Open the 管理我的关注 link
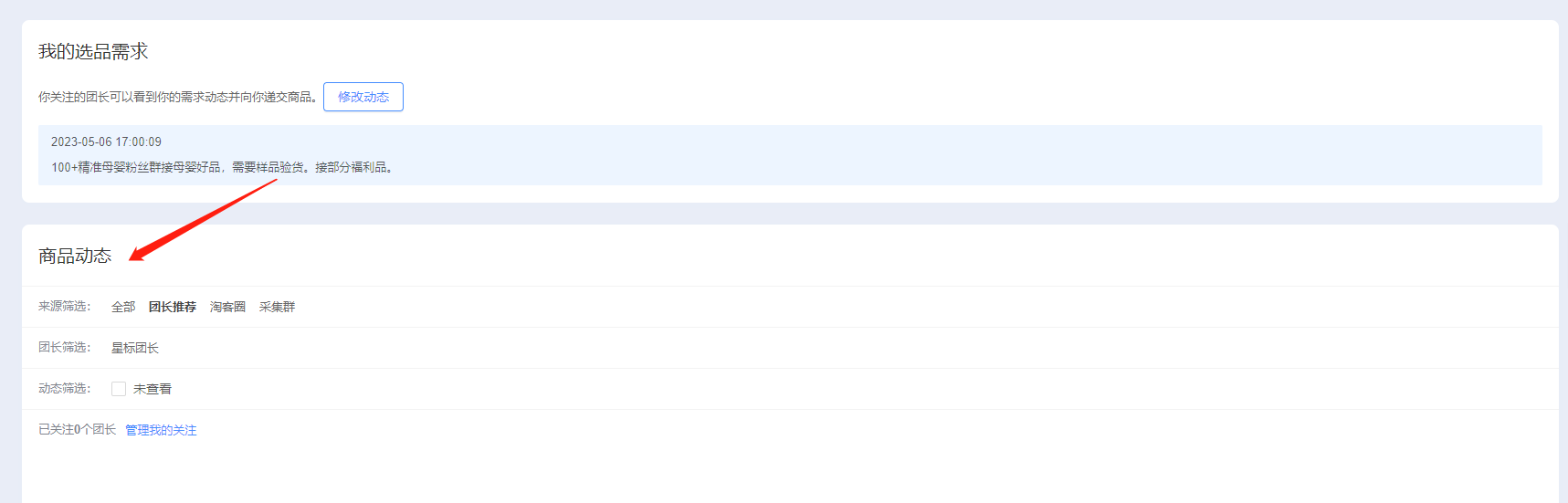Viewport: 1568px width, 503px height. tap(161, 430)
